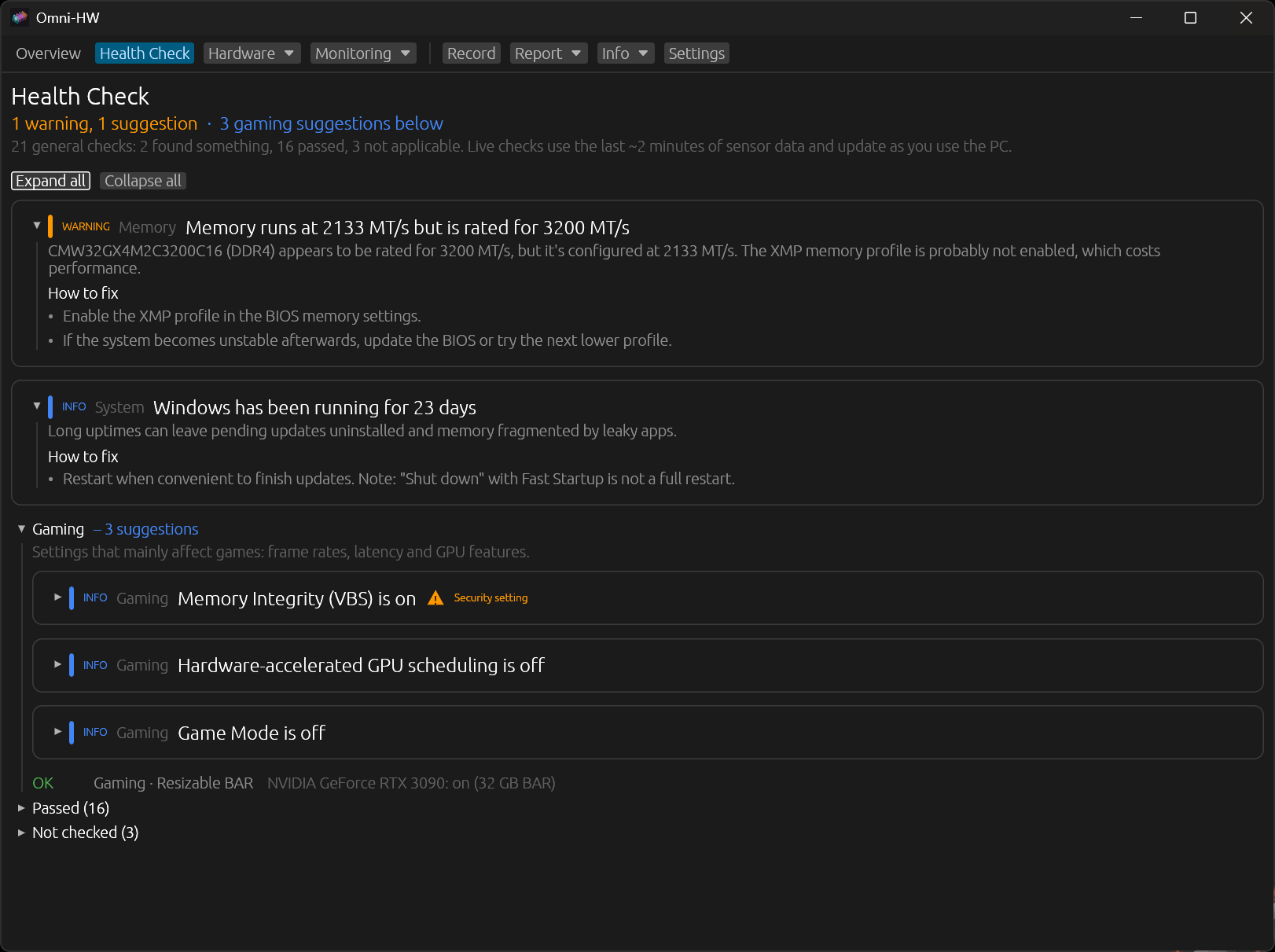Click the 'Memory Integrity (VBS) is on' title

[296, 599]
